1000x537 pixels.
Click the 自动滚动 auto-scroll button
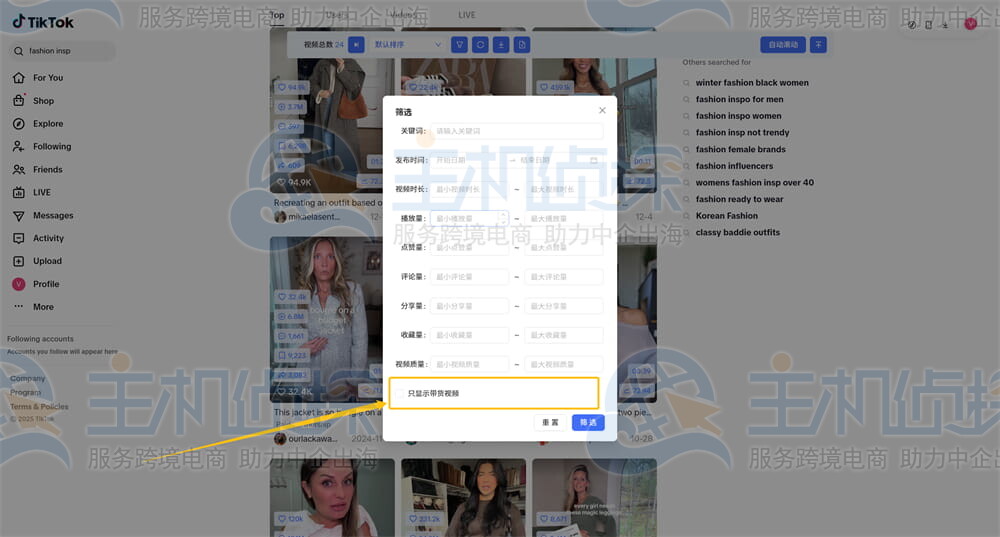click(782, 45)
